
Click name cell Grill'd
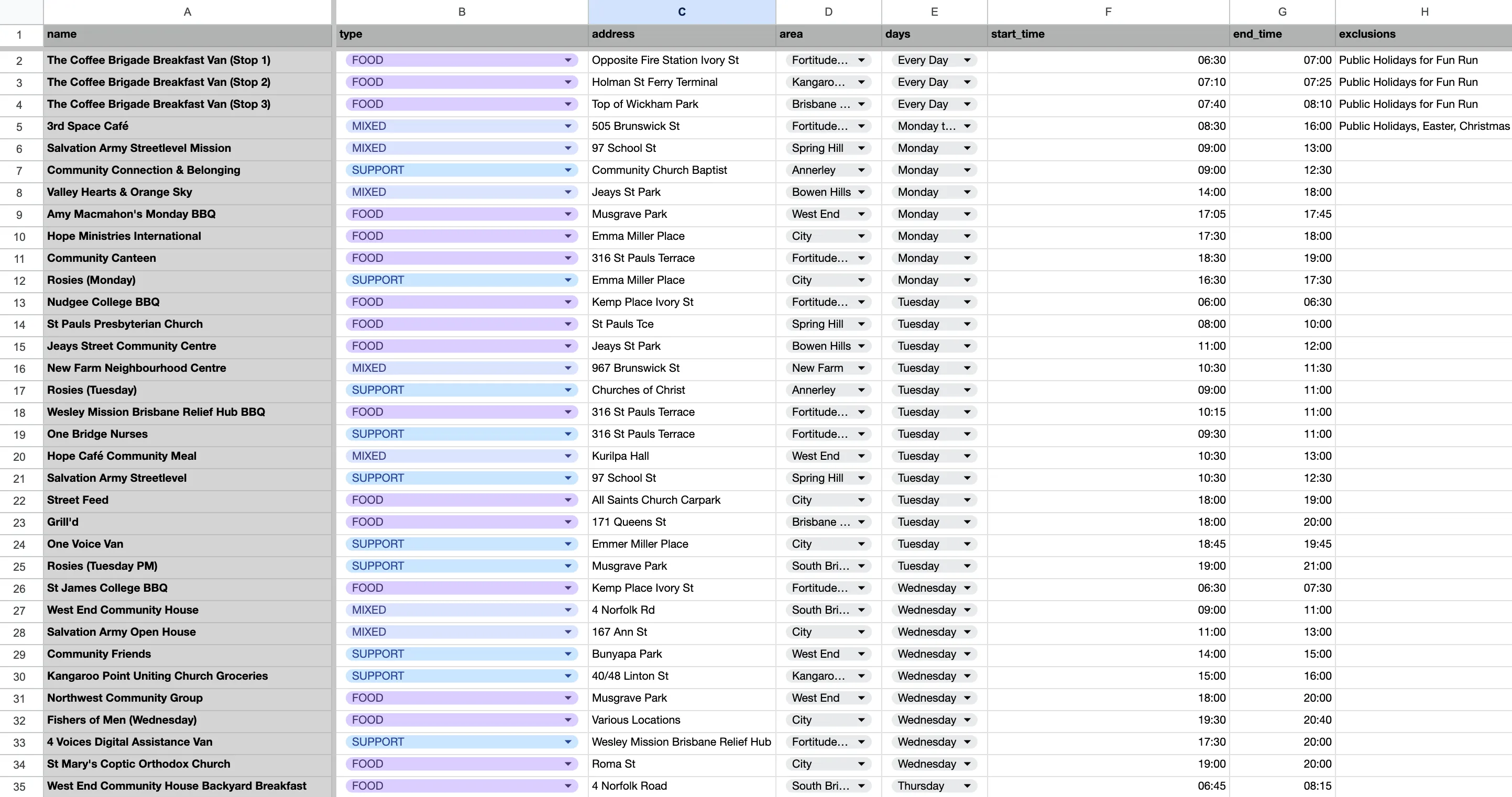click(187, 522)
